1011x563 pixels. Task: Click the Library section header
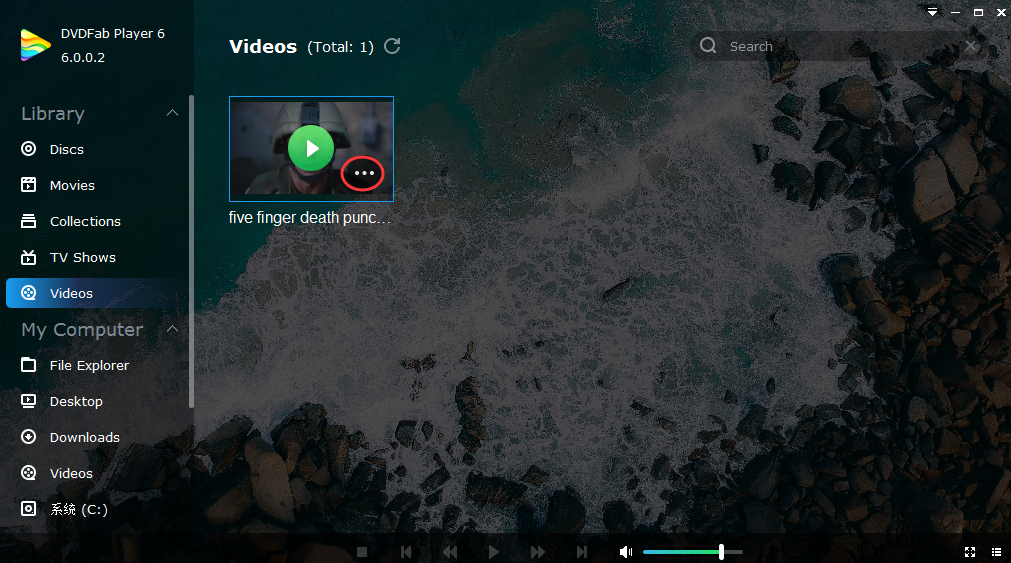53,114
